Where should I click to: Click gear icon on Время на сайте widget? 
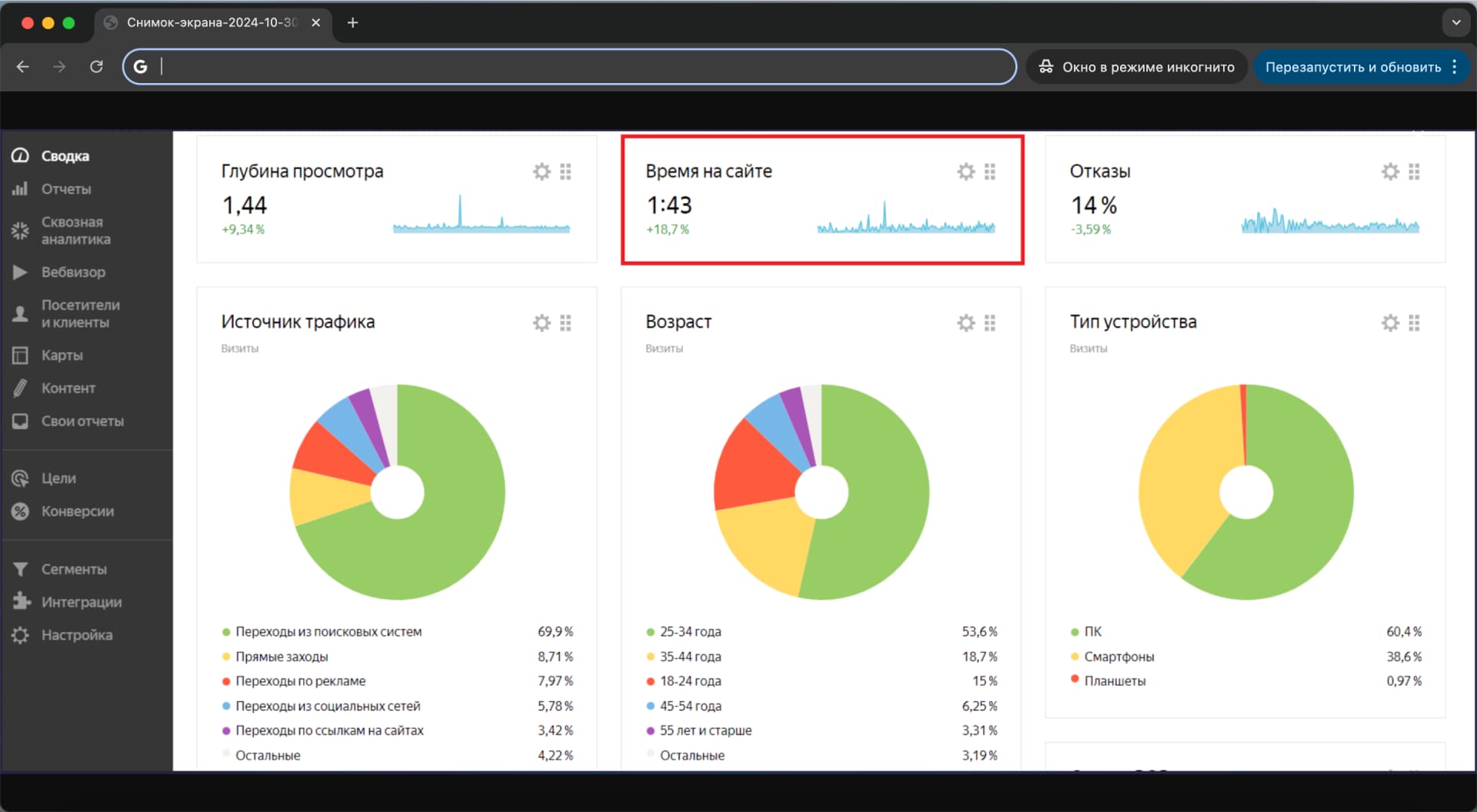965,171
